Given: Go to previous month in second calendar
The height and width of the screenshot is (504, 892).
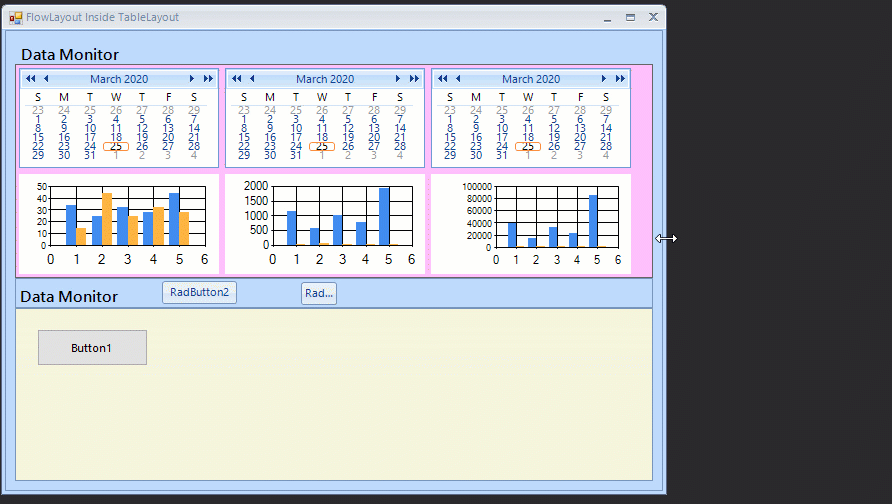Looking at the screenshot, I should [252, 79].
